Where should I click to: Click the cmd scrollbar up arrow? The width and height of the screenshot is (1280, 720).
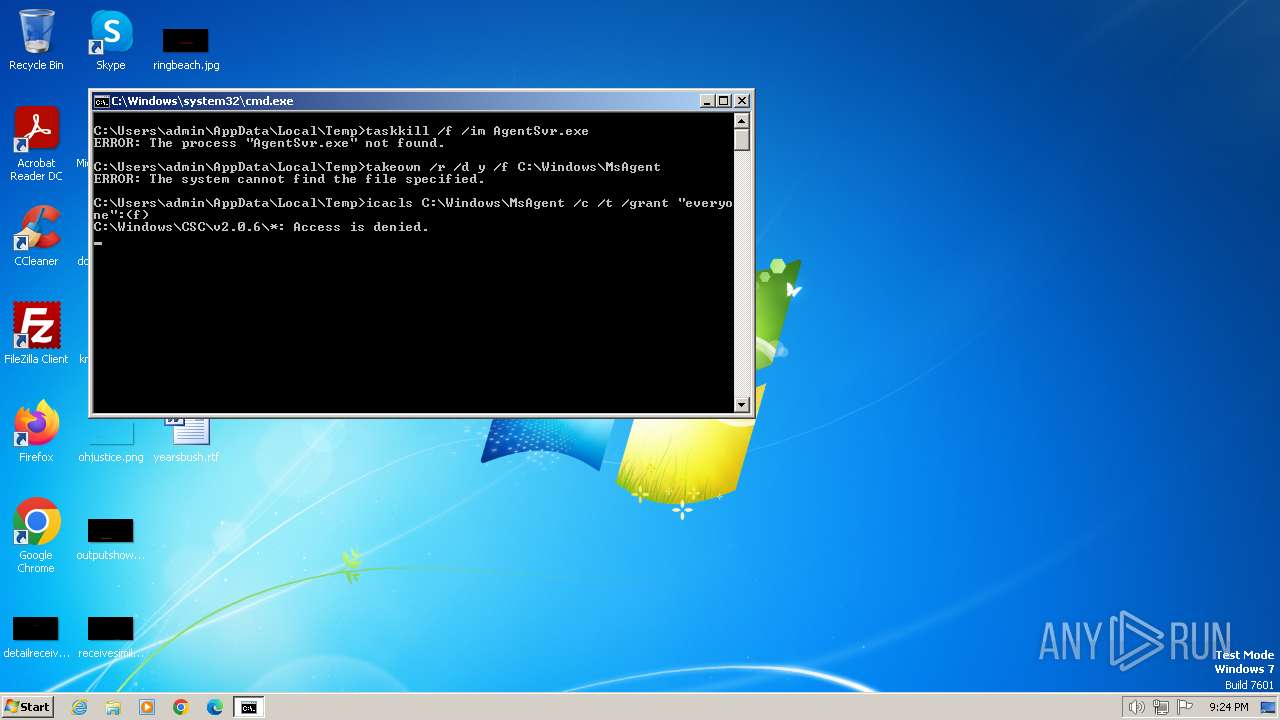[x=741, y=121]
